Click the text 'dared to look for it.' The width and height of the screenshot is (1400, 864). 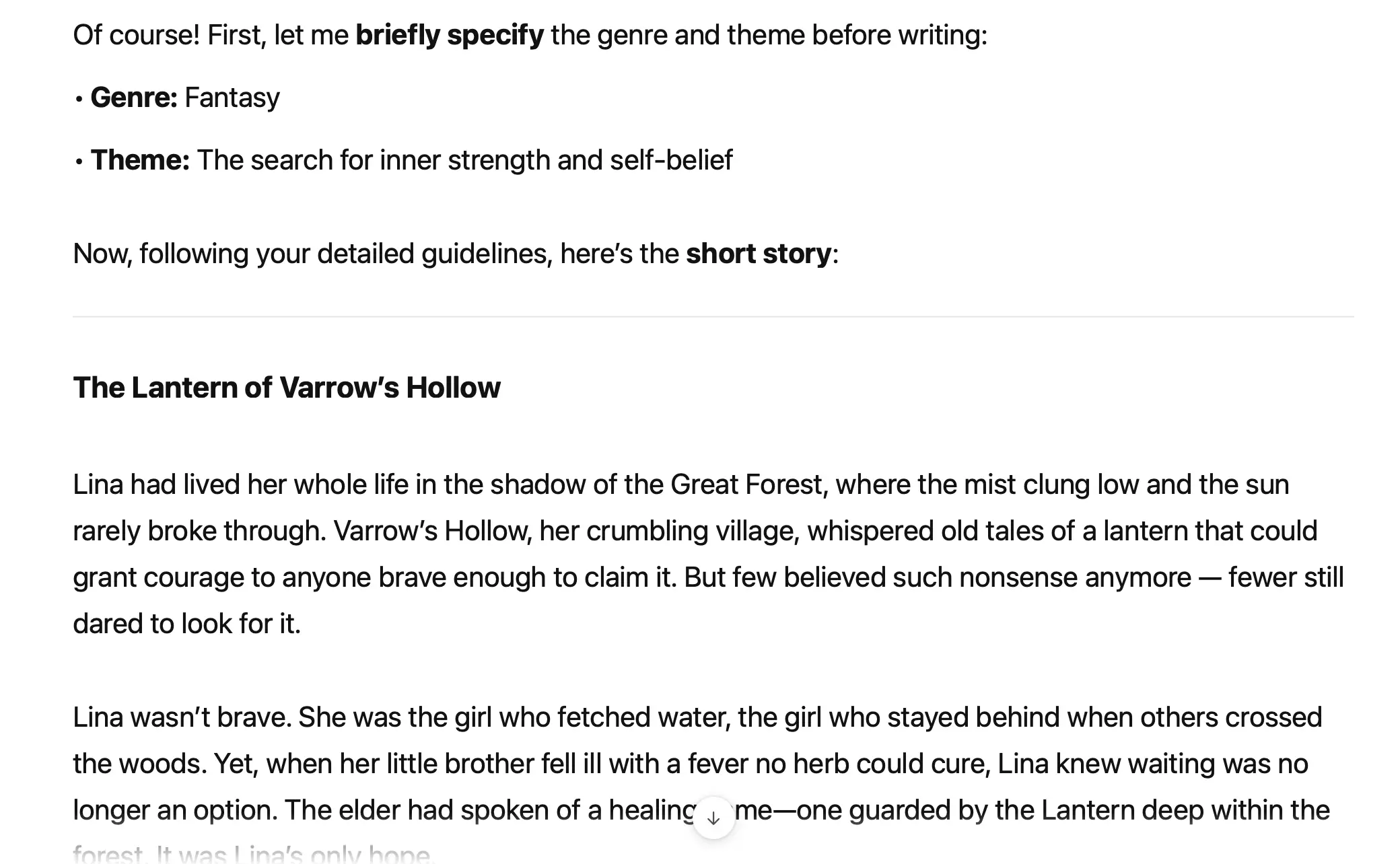point(186,624)
